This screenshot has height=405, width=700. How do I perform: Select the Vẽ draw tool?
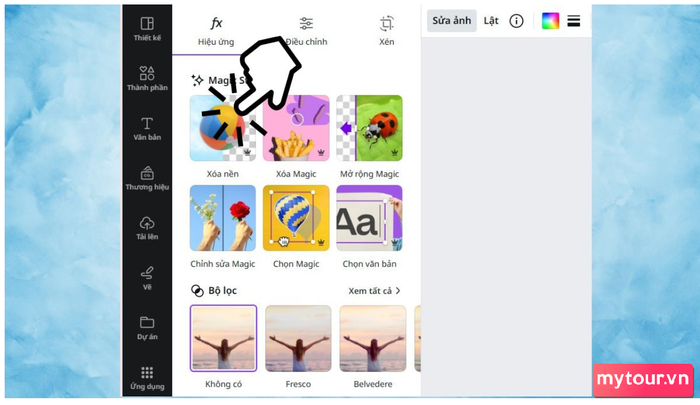coord(147,278)
